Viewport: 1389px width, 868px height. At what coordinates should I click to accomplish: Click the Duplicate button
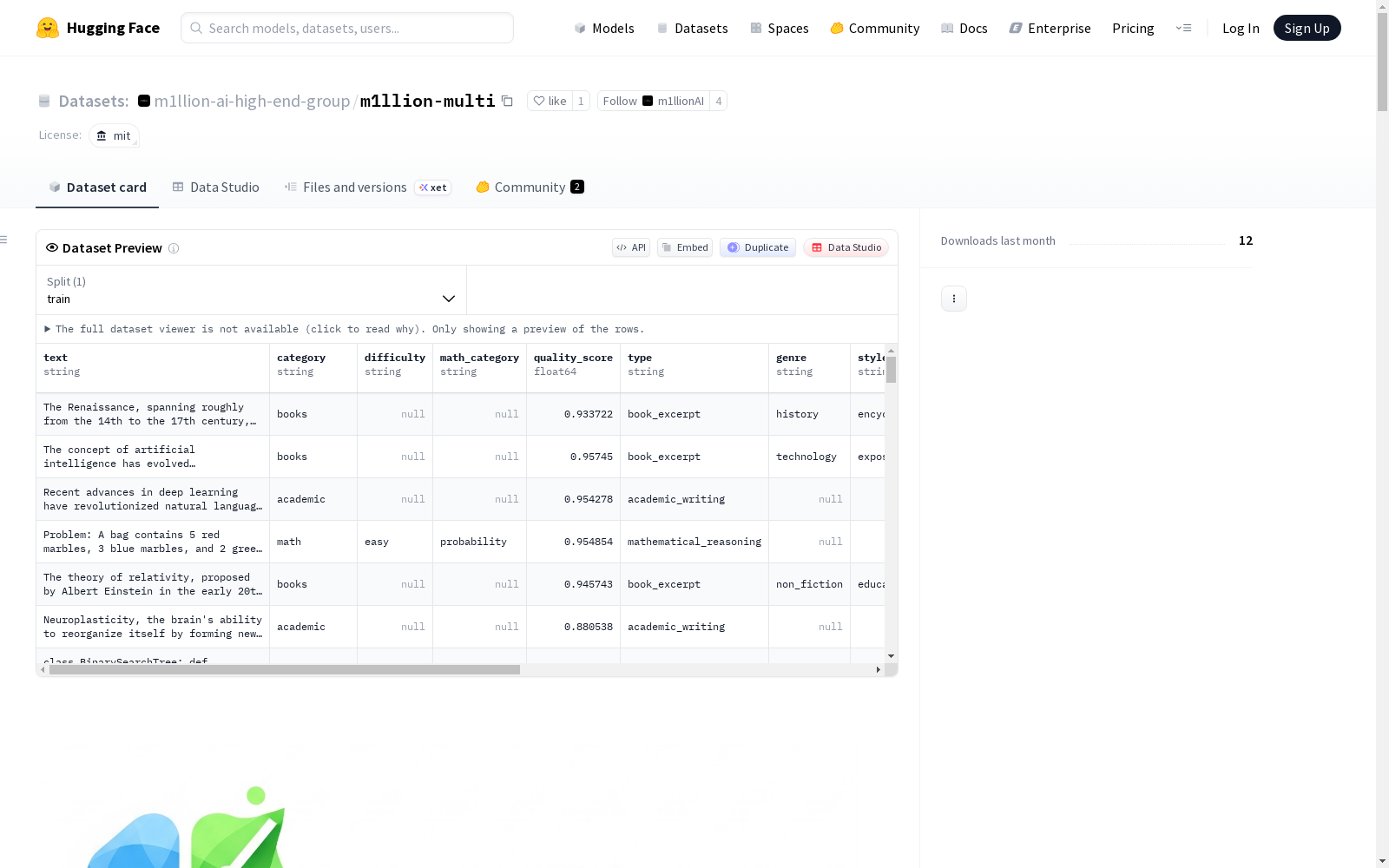[758, 247]
